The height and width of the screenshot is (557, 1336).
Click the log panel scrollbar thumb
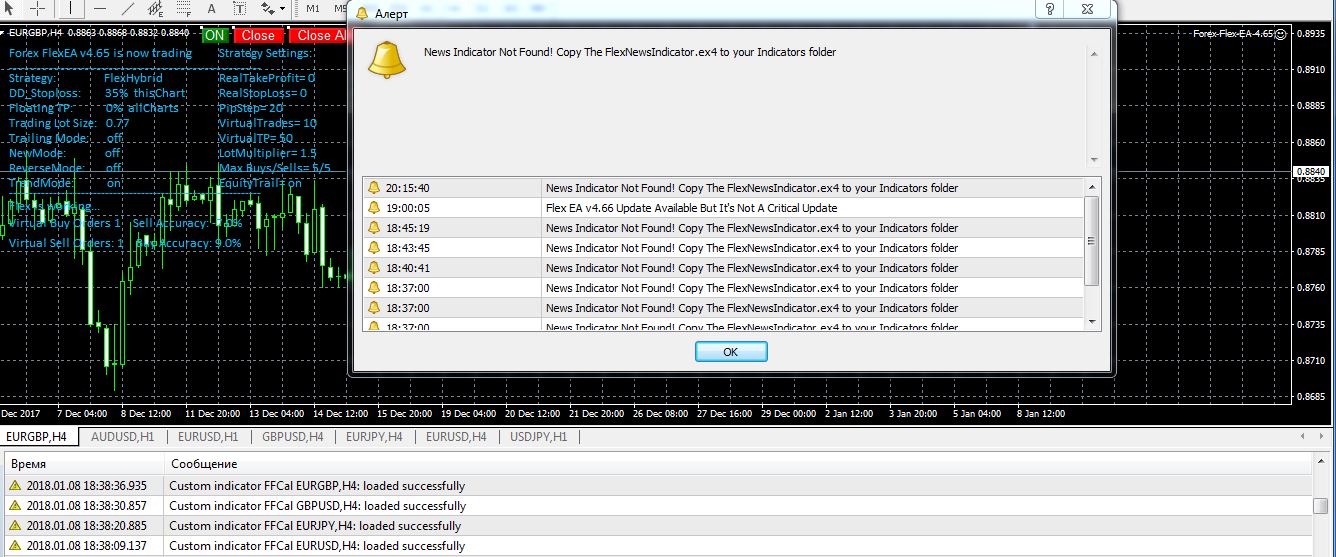pyautogui.click(x=1323, y=505)
